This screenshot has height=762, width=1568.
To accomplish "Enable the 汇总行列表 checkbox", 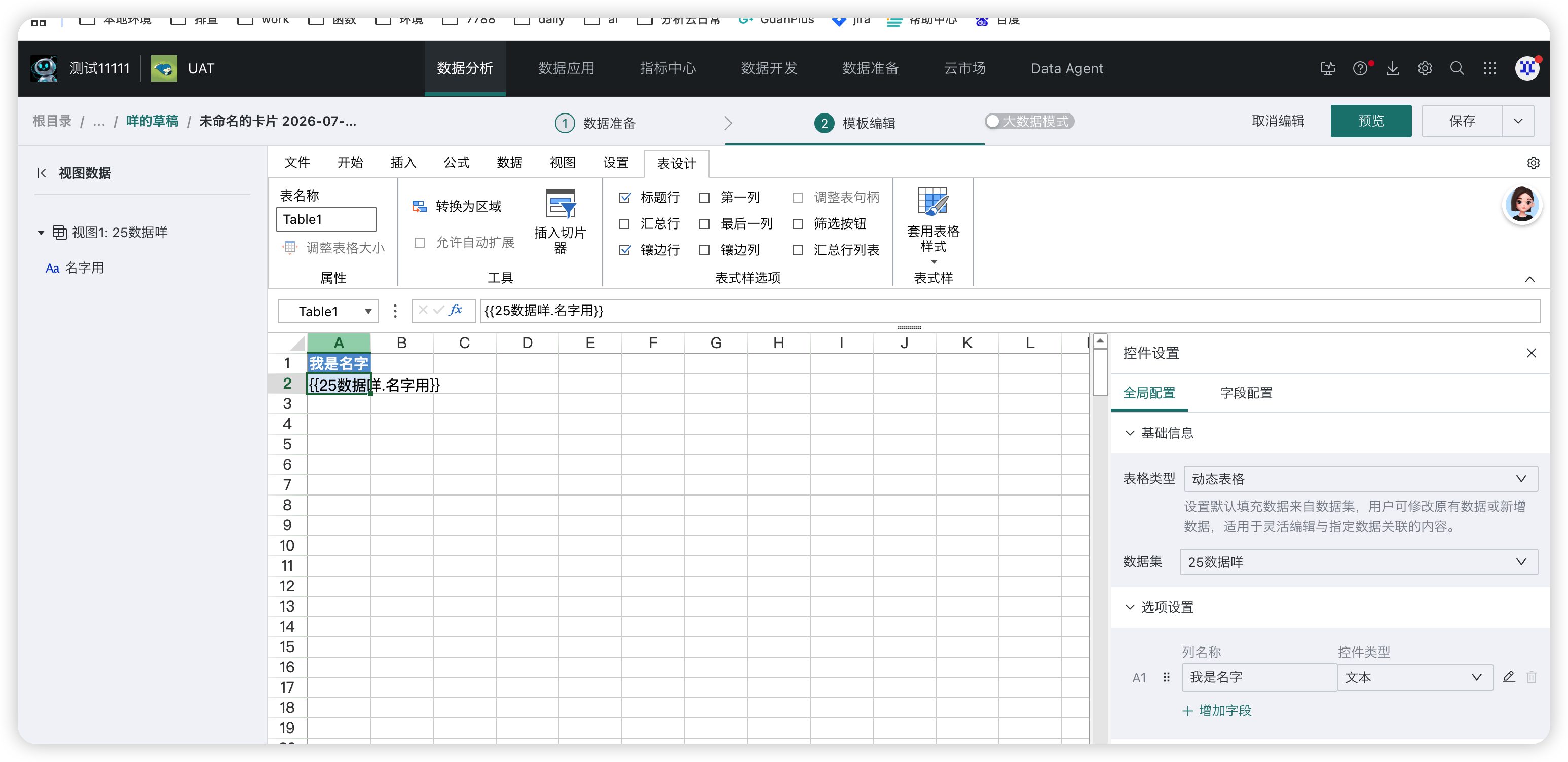I will [x=797, y=250].
